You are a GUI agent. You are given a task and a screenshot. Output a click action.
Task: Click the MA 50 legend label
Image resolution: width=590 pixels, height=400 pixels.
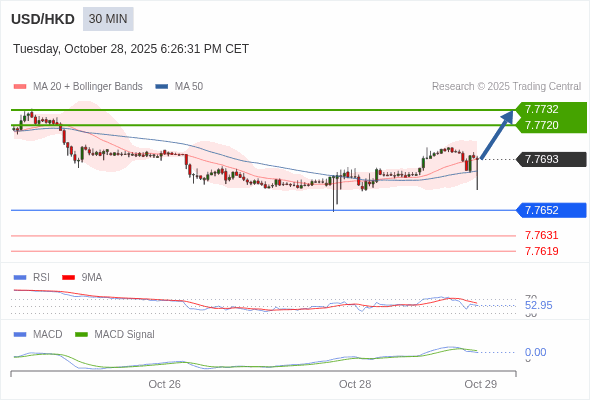click(x=189, y=87)
